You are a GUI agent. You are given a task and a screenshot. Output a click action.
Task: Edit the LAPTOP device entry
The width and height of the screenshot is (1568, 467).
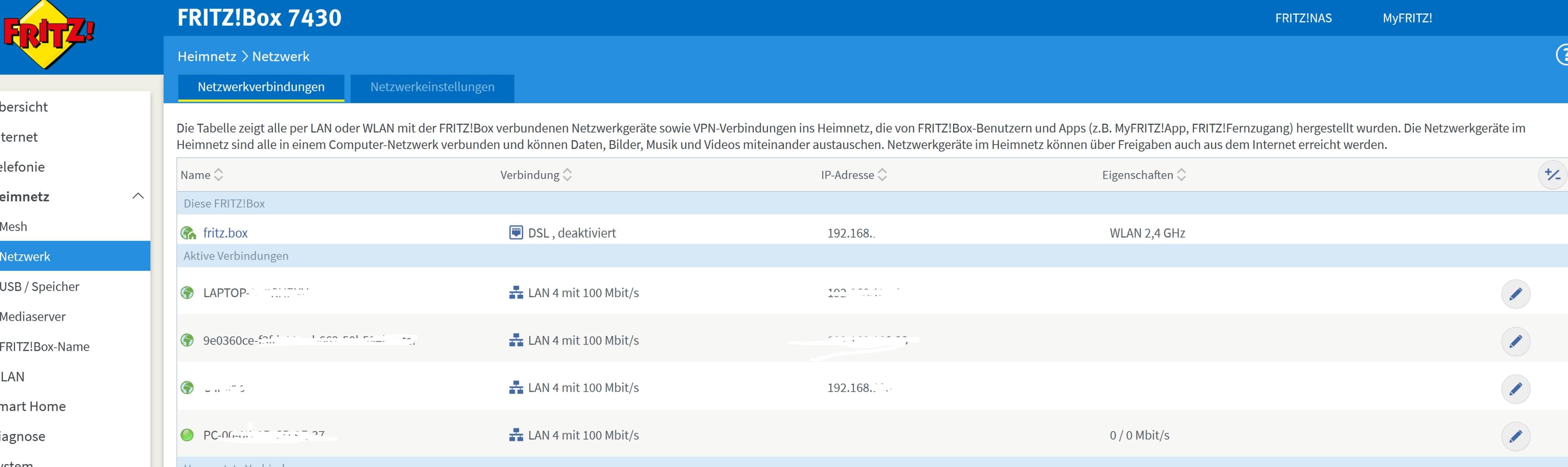(x=1515, y=294)
